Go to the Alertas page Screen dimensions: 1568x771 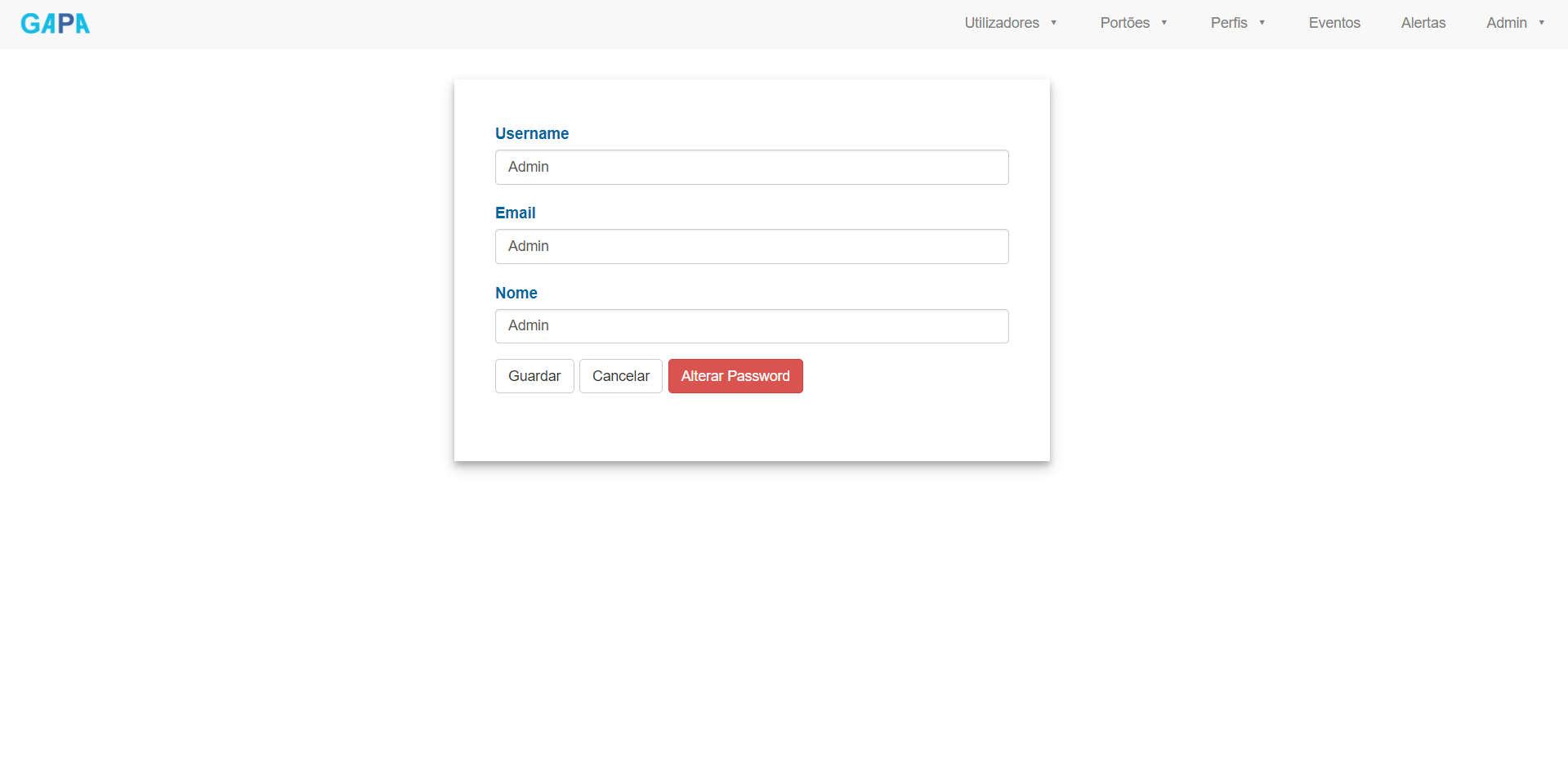pos(1423,23)
